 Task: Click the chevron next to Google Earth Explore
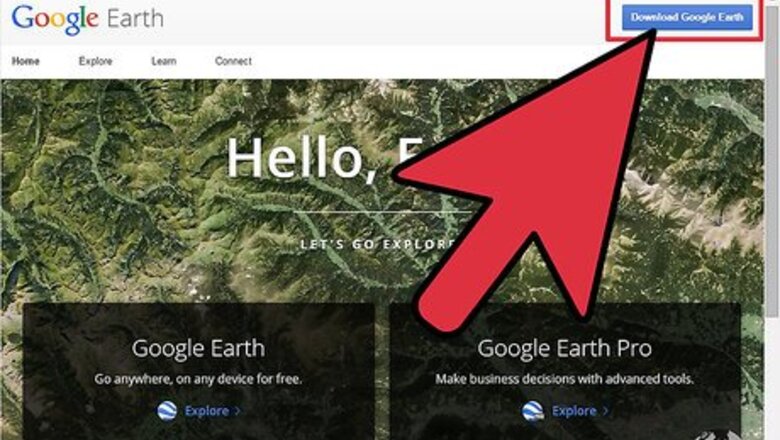(x=238, y=411)
